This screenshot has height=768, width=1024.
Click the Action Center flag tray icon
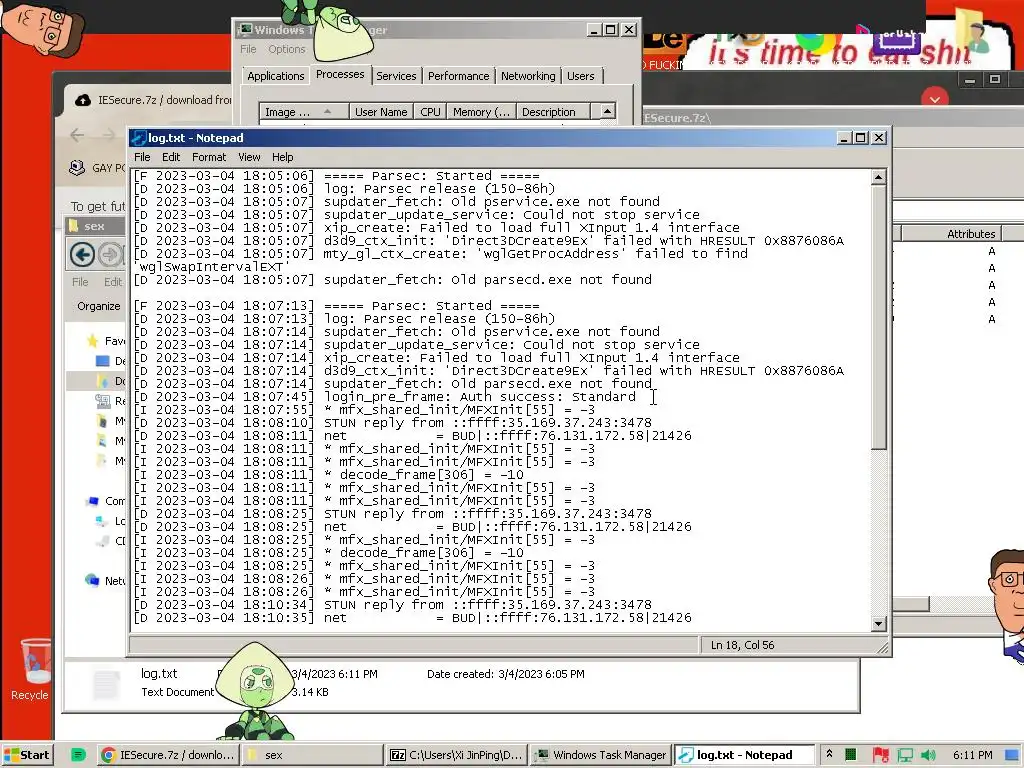click(x=880, y=755)
